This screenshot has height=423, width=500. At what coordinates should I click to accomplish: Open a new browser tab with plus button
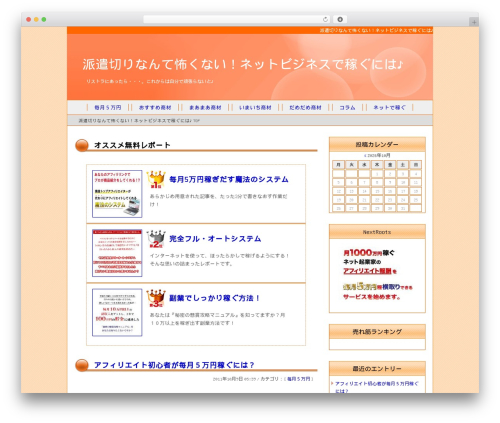474,22
